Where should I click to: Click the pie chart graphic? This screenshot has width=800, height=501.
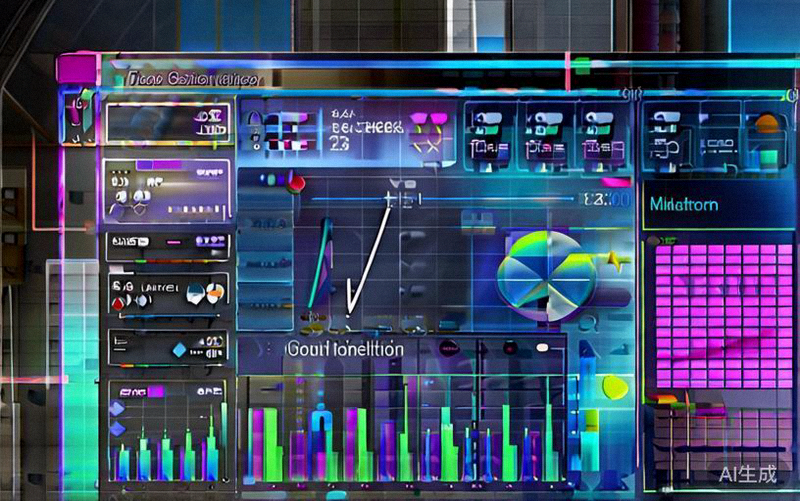(x=546, y=269)
